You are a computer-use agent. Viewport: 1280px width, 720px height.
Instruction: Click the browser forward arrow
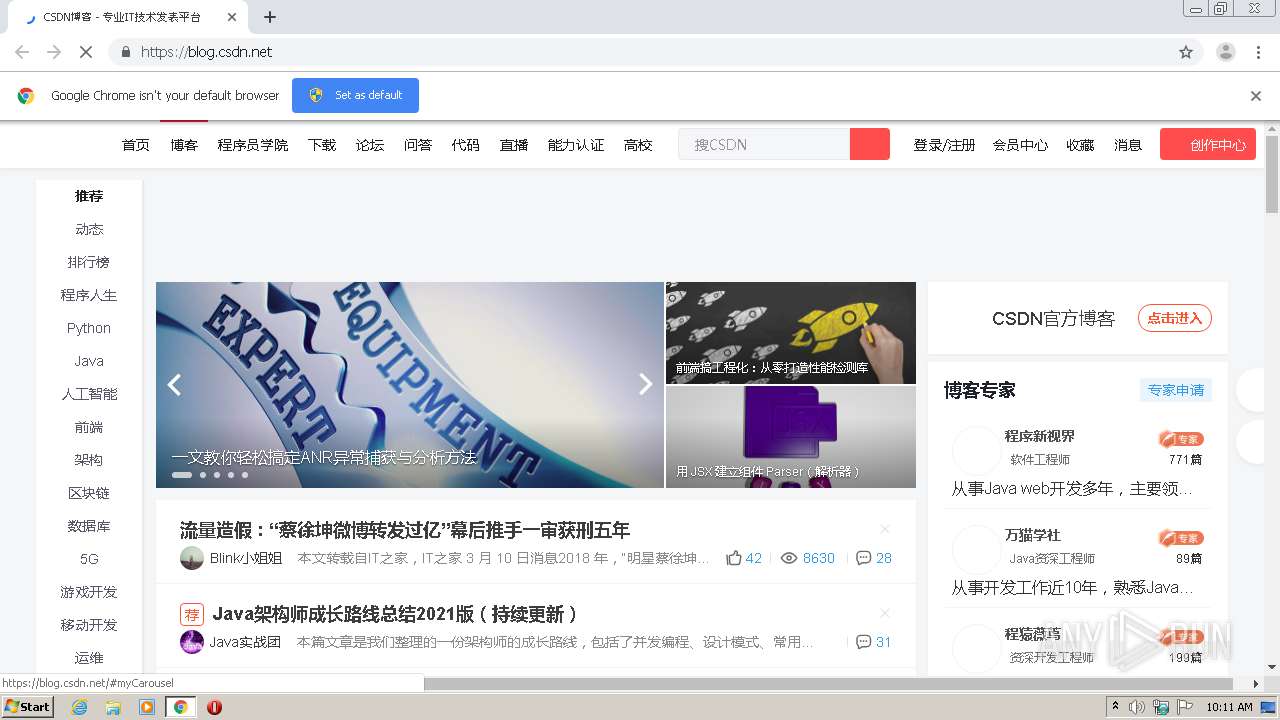54,52
